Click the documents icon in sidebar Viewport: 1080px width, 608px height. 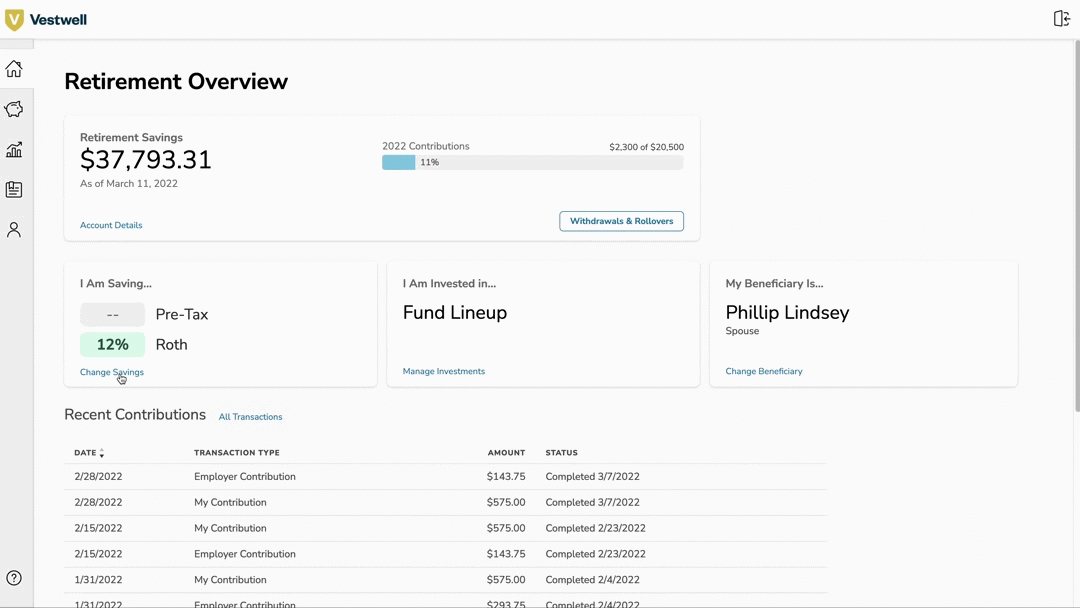coord(14,190)
